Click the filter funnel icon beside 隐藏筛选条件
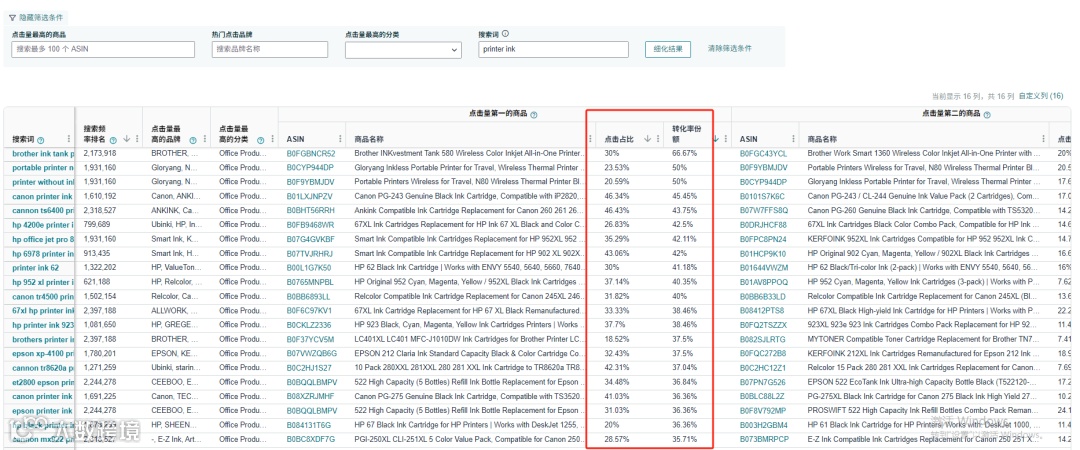Screen dimensions: 1080x450 [12, 17]
